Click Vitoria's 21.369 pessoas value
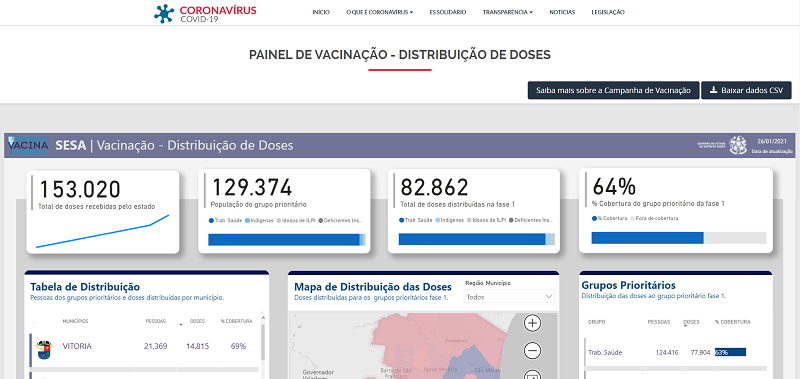The image size is (800, 379). 156,346
